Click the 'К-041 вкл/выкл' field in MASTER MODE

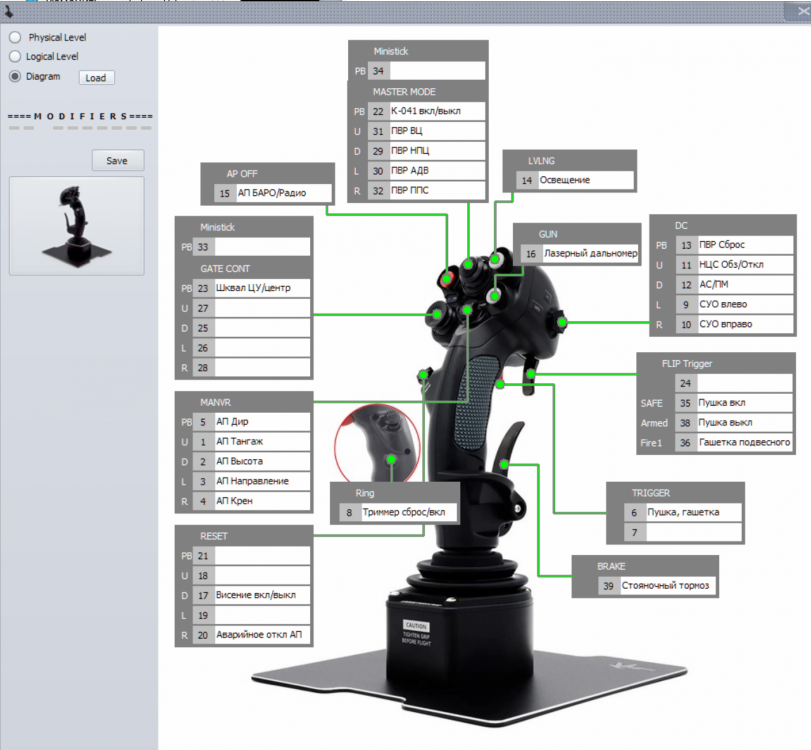click(436, 111)
